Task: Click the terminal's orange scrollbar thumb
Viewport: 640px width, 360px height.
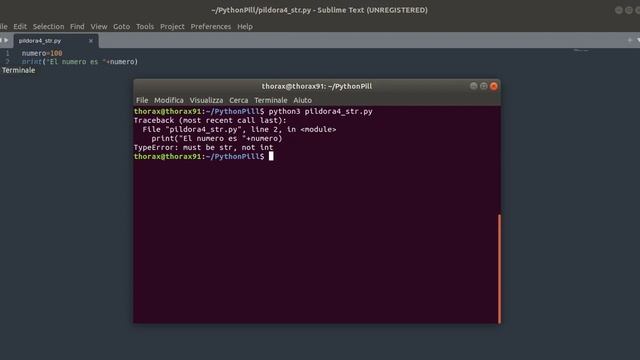Action: (x=499, y=269)
